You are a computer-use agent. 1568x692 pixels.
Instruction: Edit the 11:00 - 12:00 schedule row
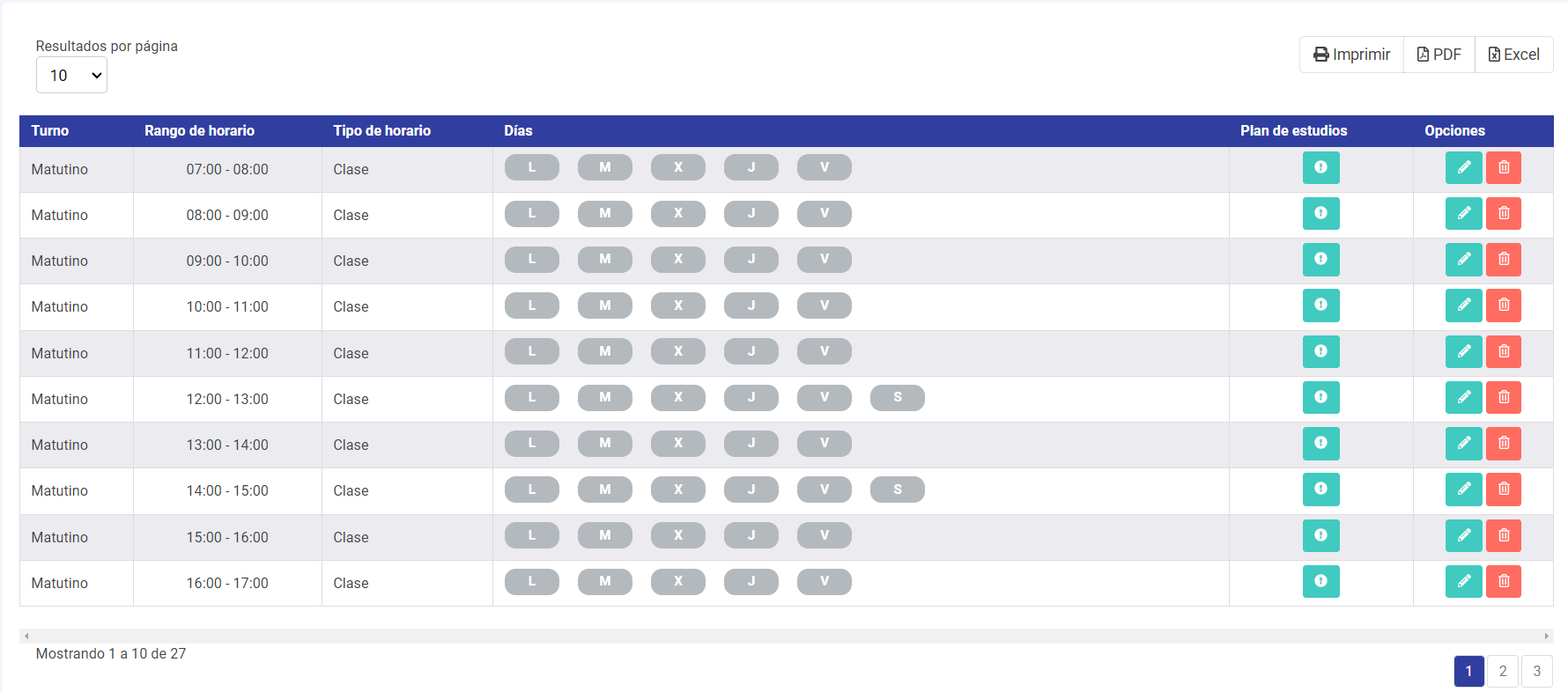(1463, 351)
